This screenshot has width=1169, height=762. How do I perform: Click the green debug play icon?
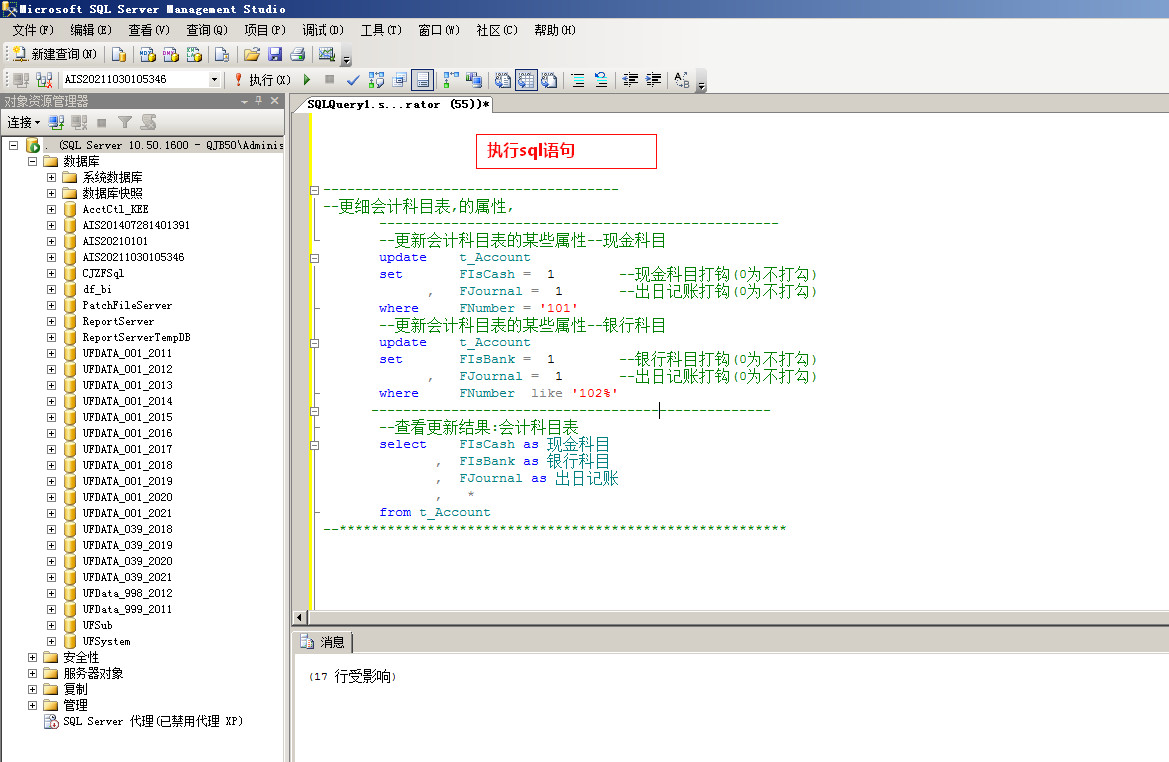point(307,80)
